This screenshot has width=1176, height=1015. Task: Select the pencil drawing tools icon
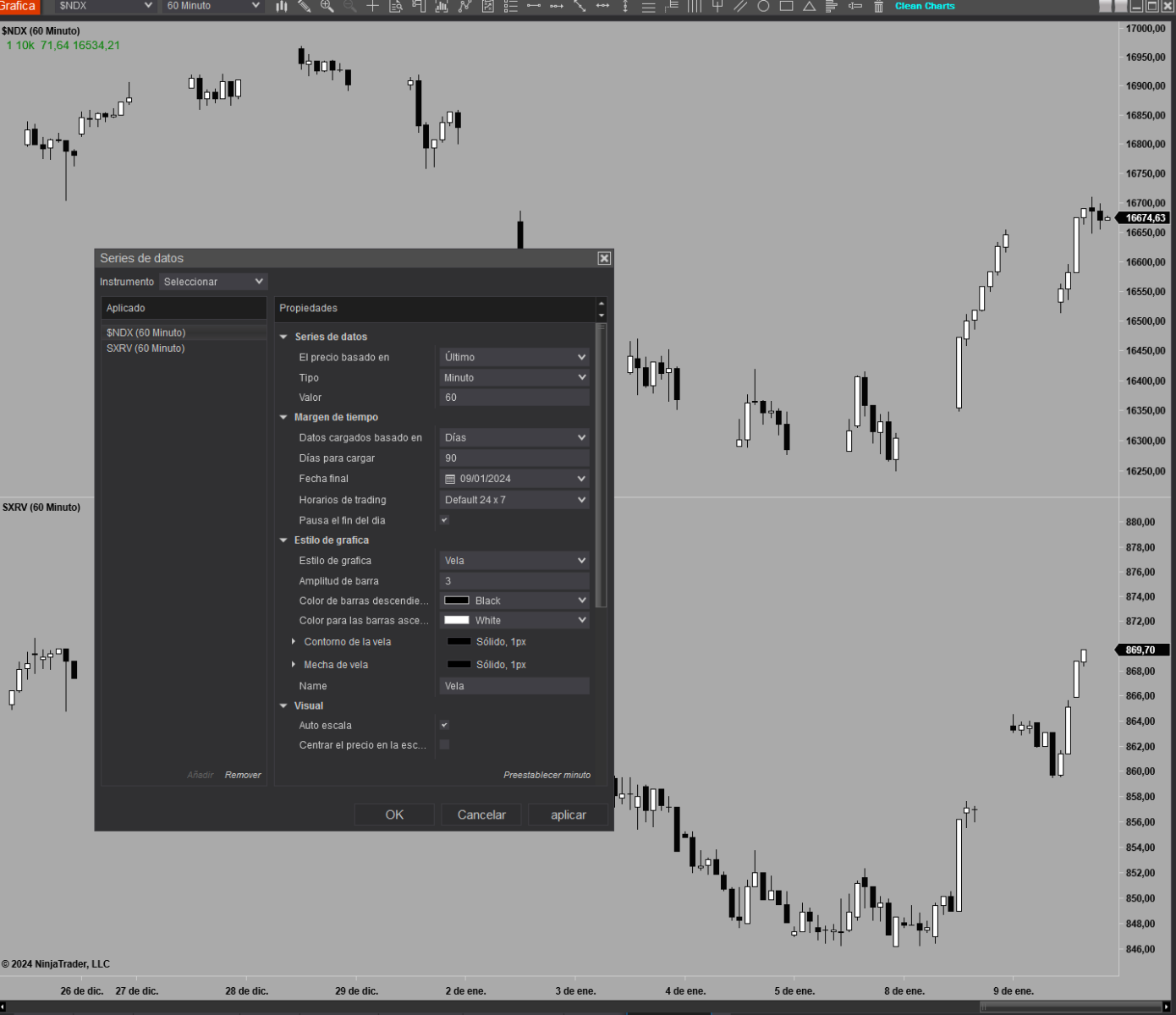305,6
